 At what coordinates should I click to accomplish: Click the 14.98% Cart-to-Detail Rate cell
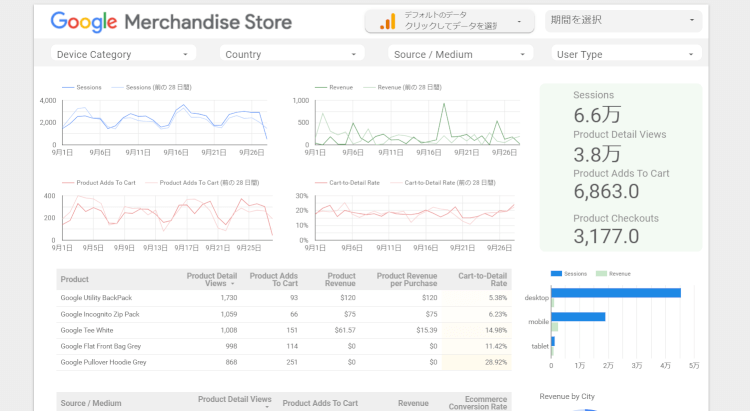click(496, 330)
